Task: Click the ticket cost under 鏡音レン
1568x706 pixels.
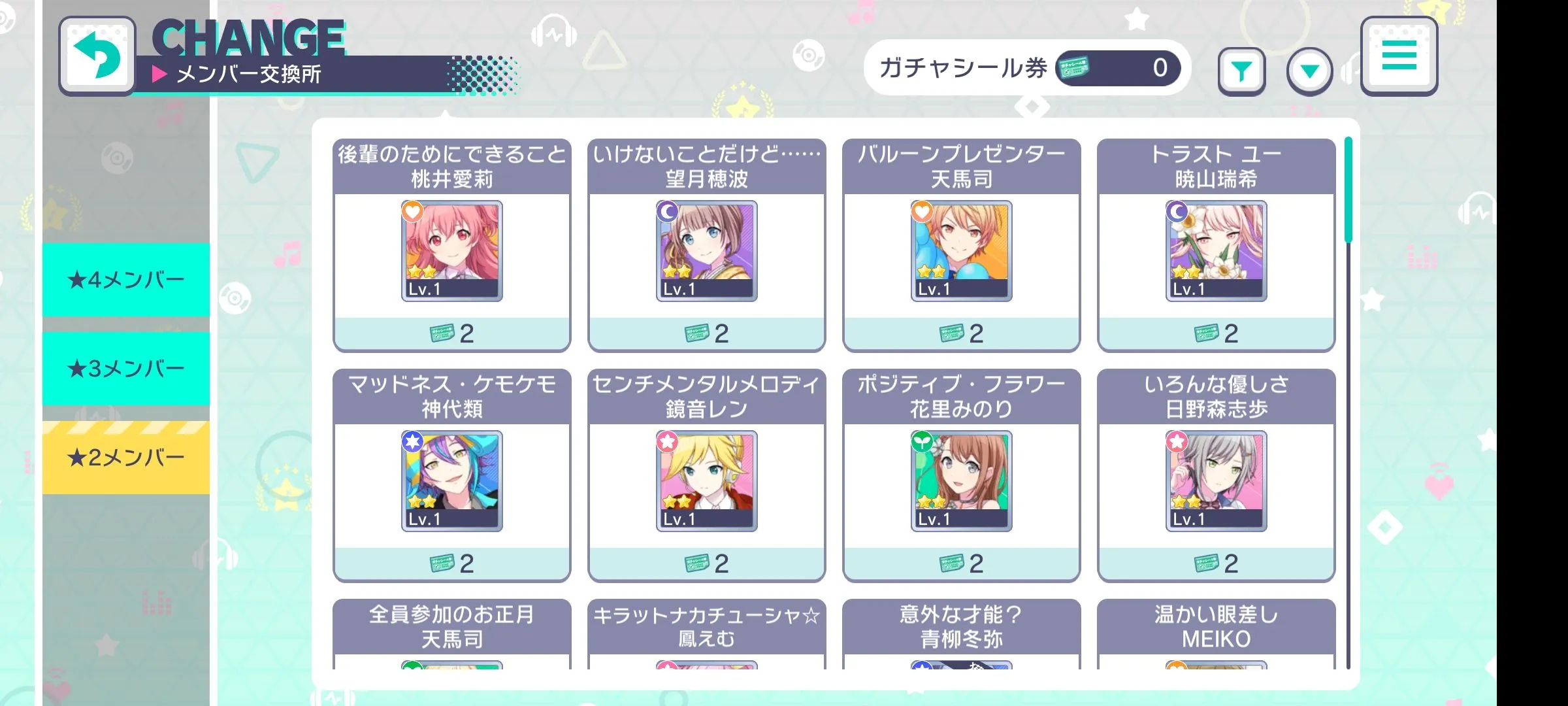Action: (x=707, y=563)
